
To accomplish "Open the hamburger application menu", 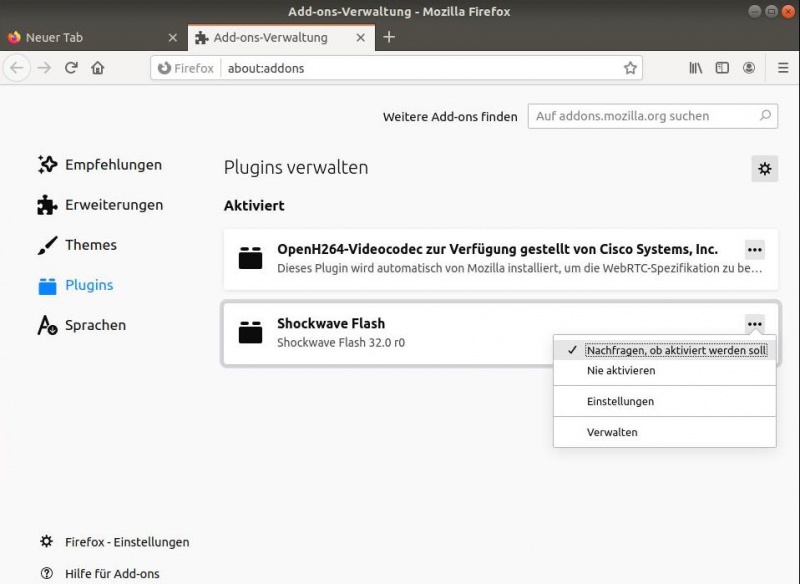I will pos(783,68).
